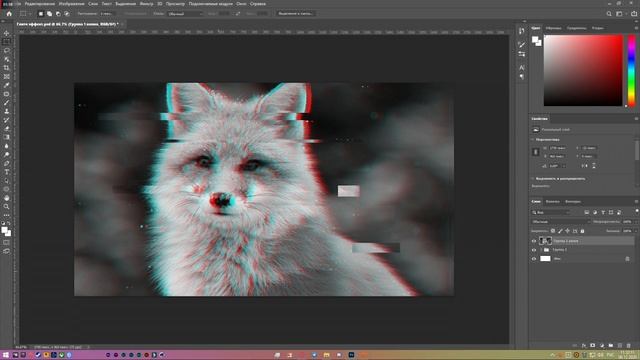Open the Style dropdown in options bar
The height and width of the screenshot is (360, 640).
pyautogui.click(x=185, y=13)
